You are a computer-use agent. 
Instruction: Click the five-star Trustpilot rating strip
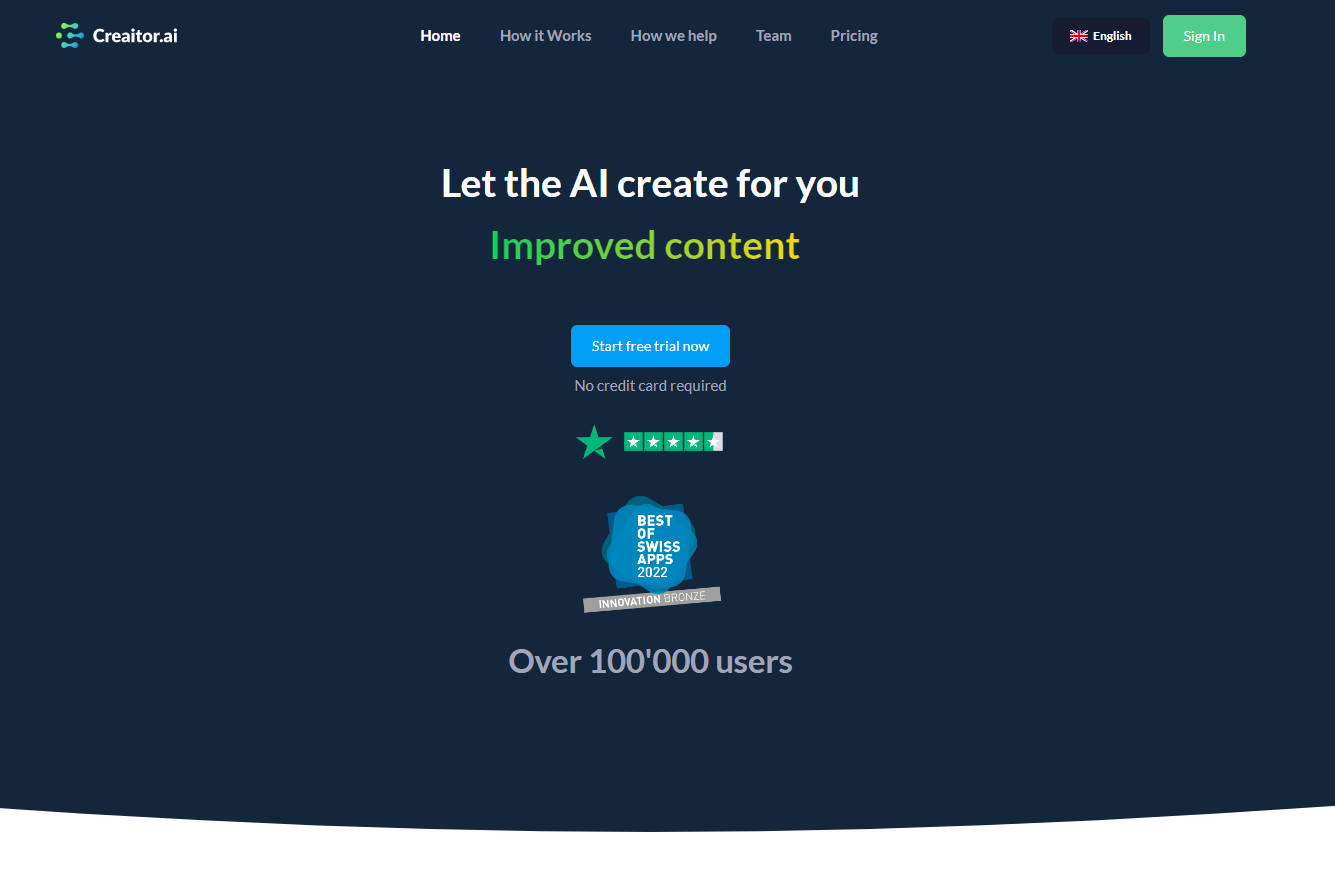point(673,440)
